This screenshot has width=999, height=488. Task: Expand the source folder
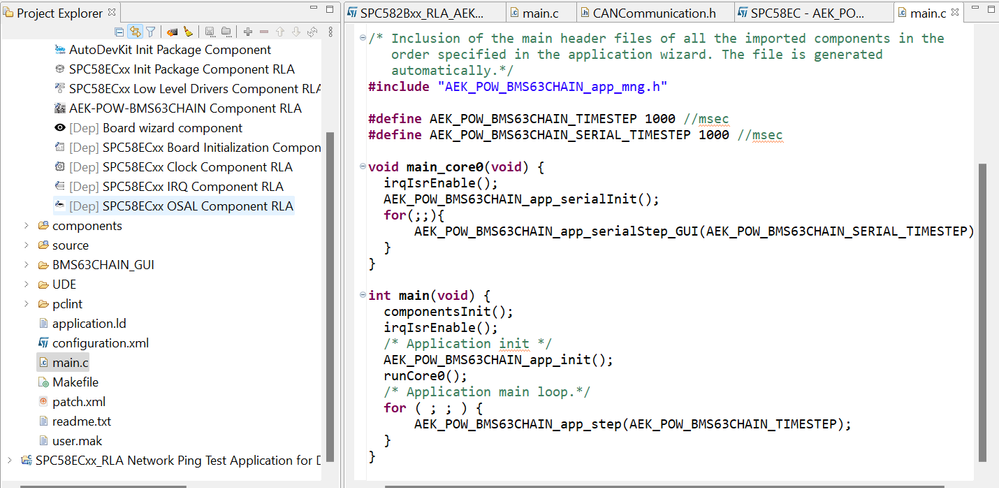pos(26,246)
